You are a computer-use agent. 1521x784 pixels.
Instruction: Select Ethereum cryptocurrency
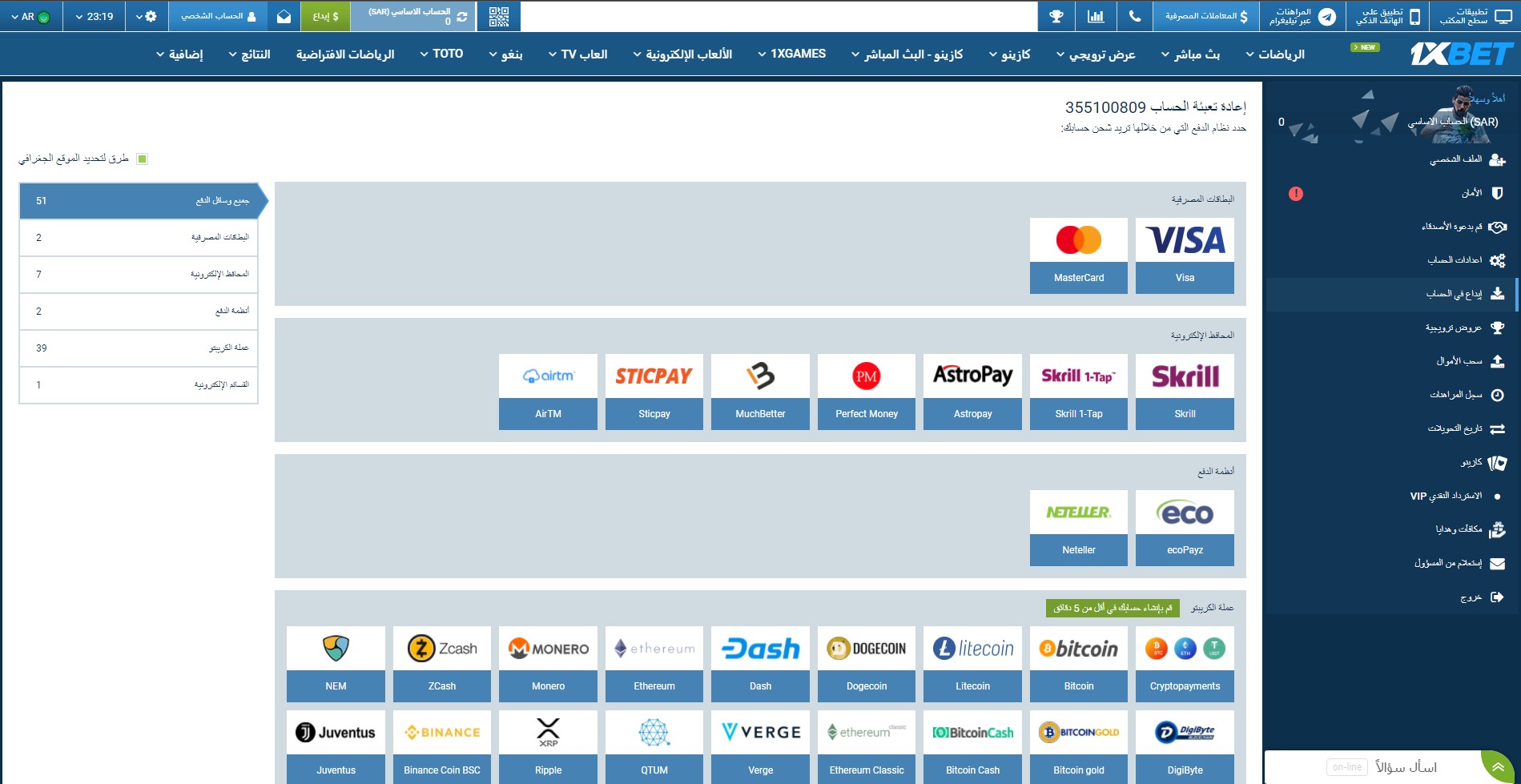[654, 664]
